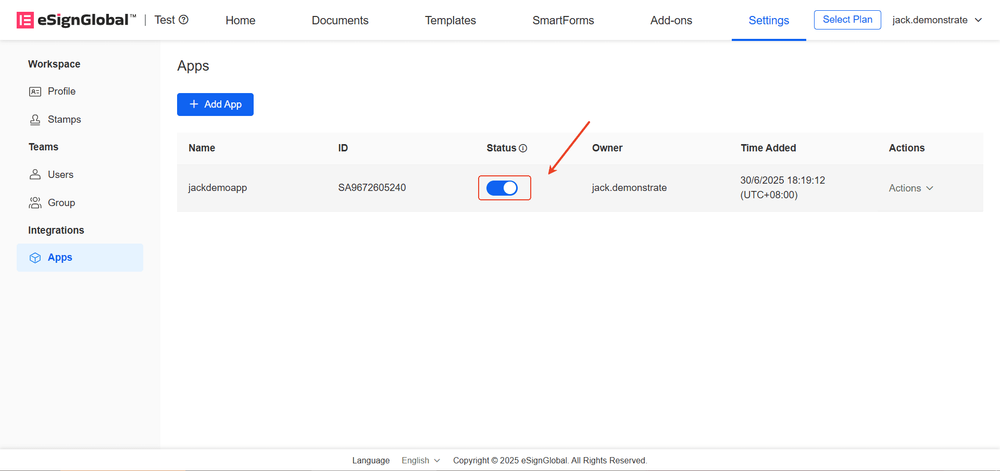Click the Stamps icon in sidebar

35,119
